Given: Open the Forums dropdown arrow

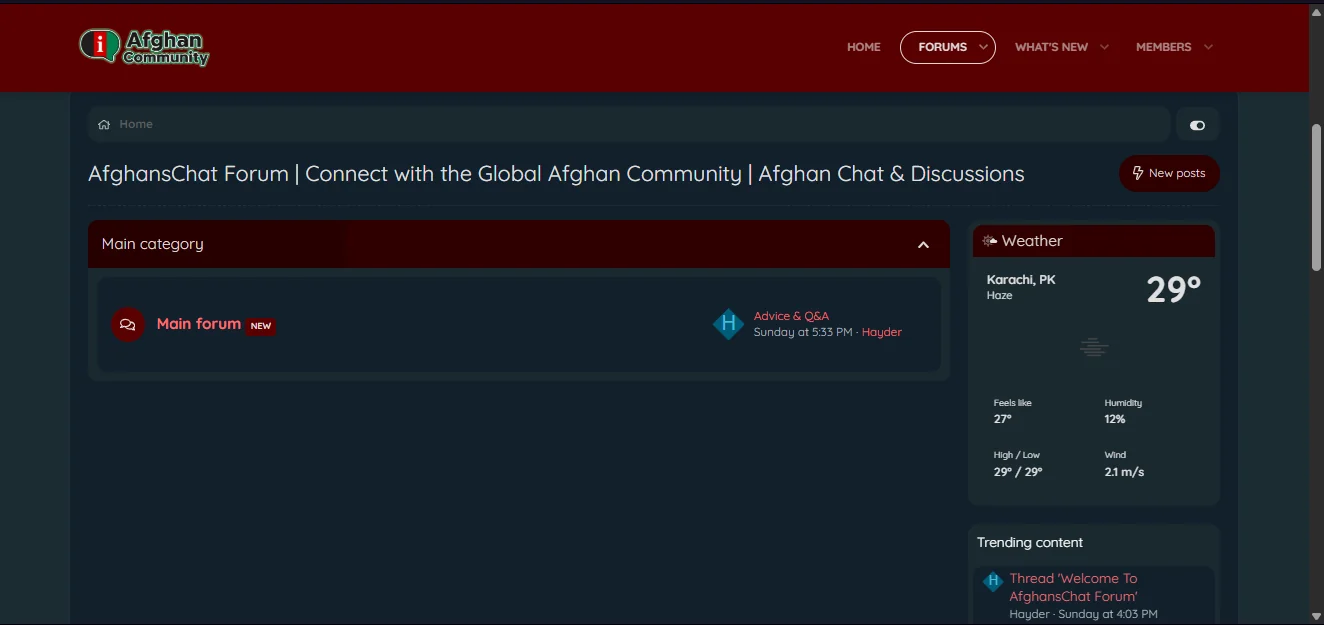Looking at the screenshot, I should pyautogui.click(x=983, y=47).
